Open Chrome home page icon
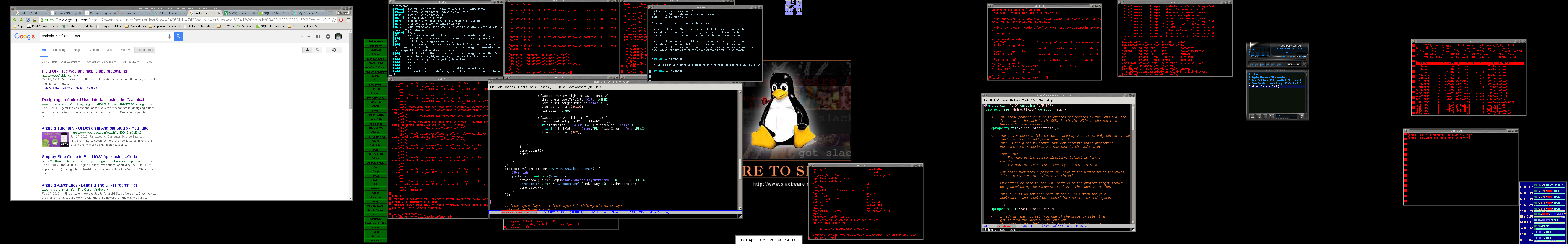Screen dimensions: 1568x244 point(35,20)
